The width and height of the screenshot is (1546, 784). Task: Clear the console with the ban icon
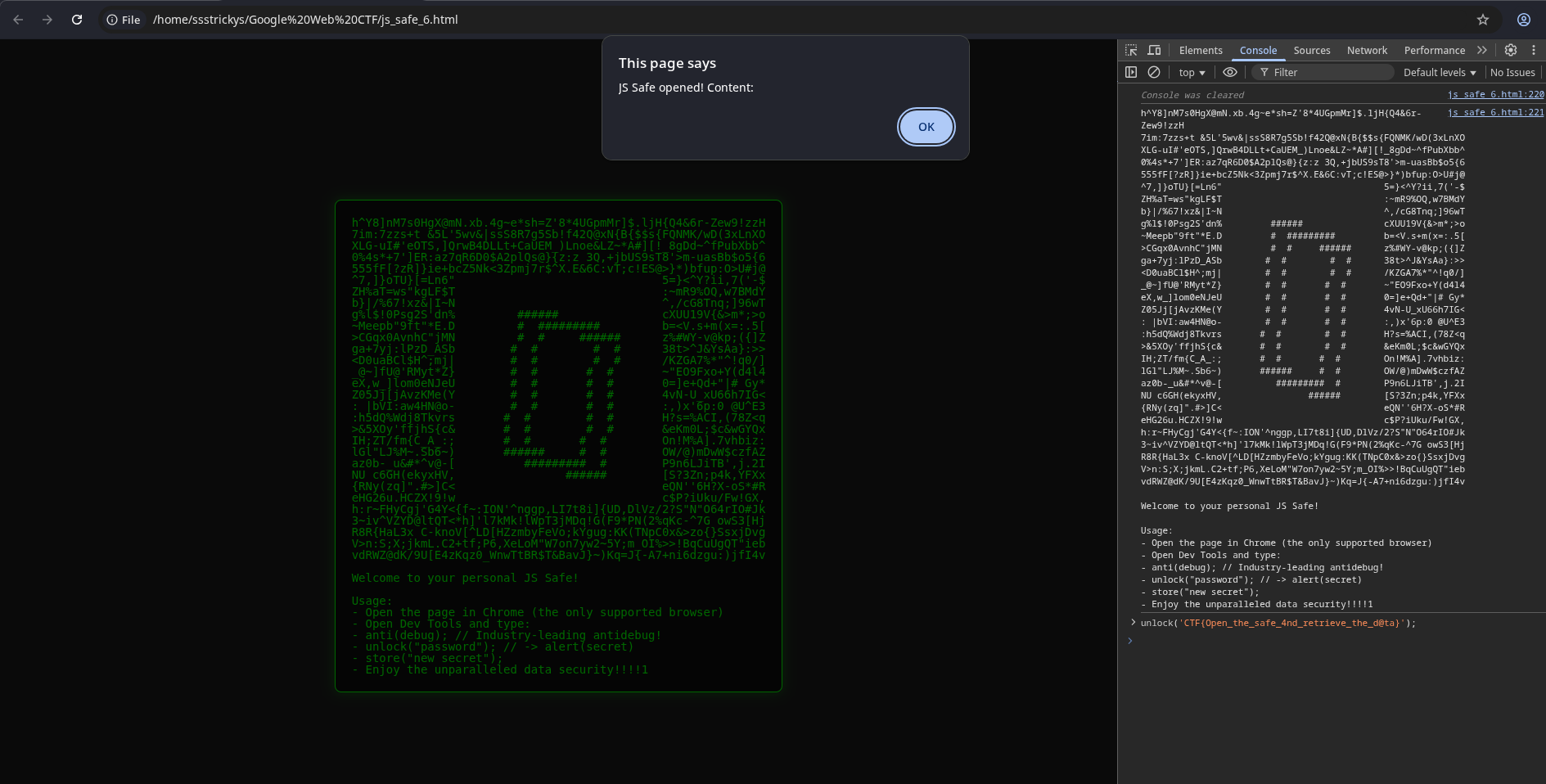point(1154,72)
